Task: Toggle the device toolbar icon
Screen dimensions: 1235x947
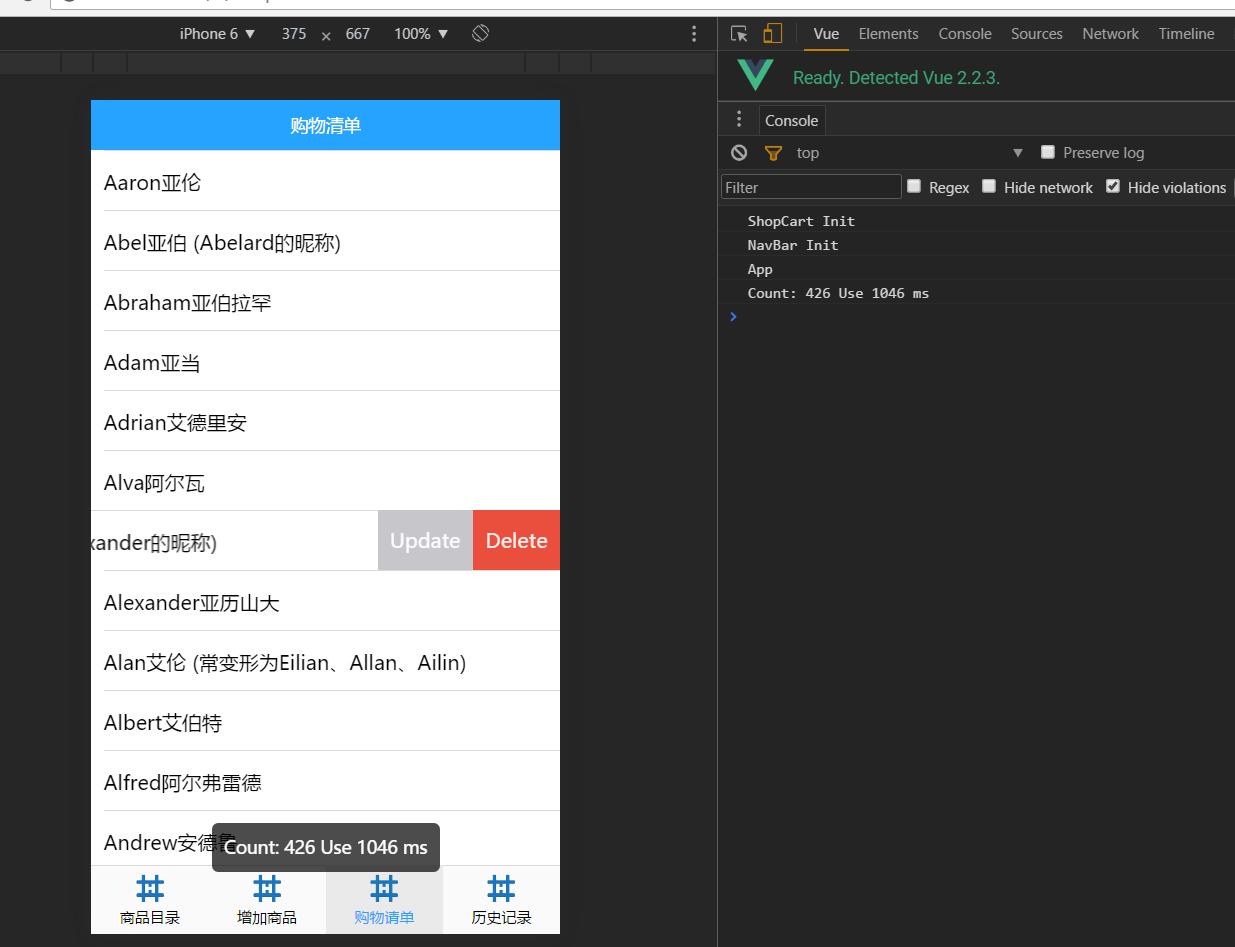Action: pyautogui.click(x=772, y=34)
